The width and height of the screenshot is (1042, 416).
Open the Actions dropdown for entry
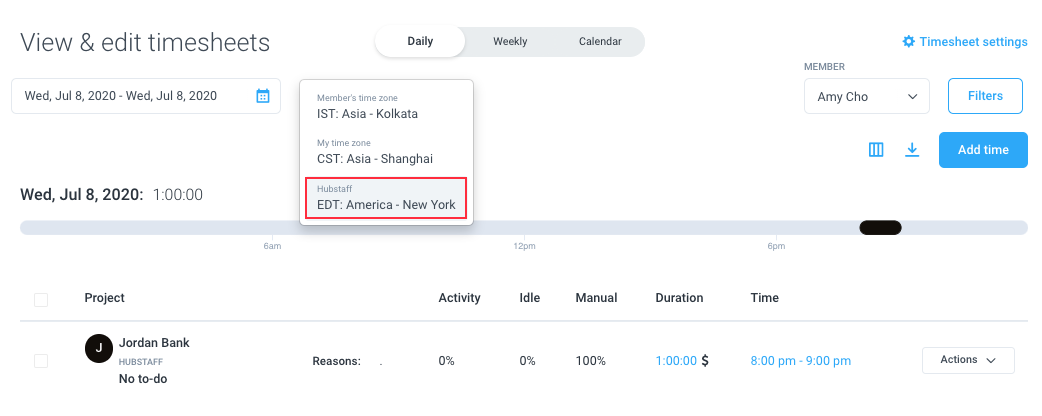tap(968, 360)
